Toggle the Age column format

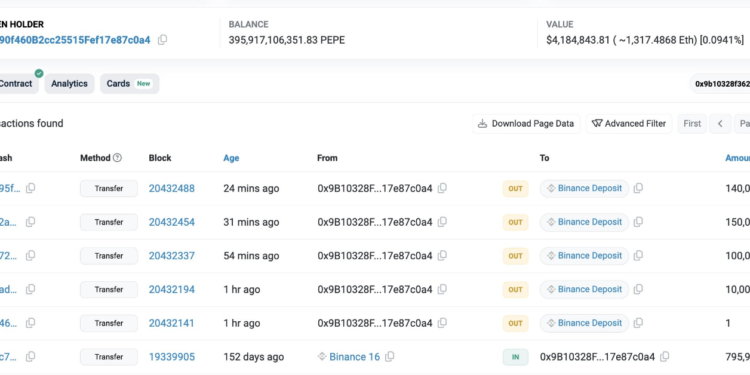(x=231, y=158)
